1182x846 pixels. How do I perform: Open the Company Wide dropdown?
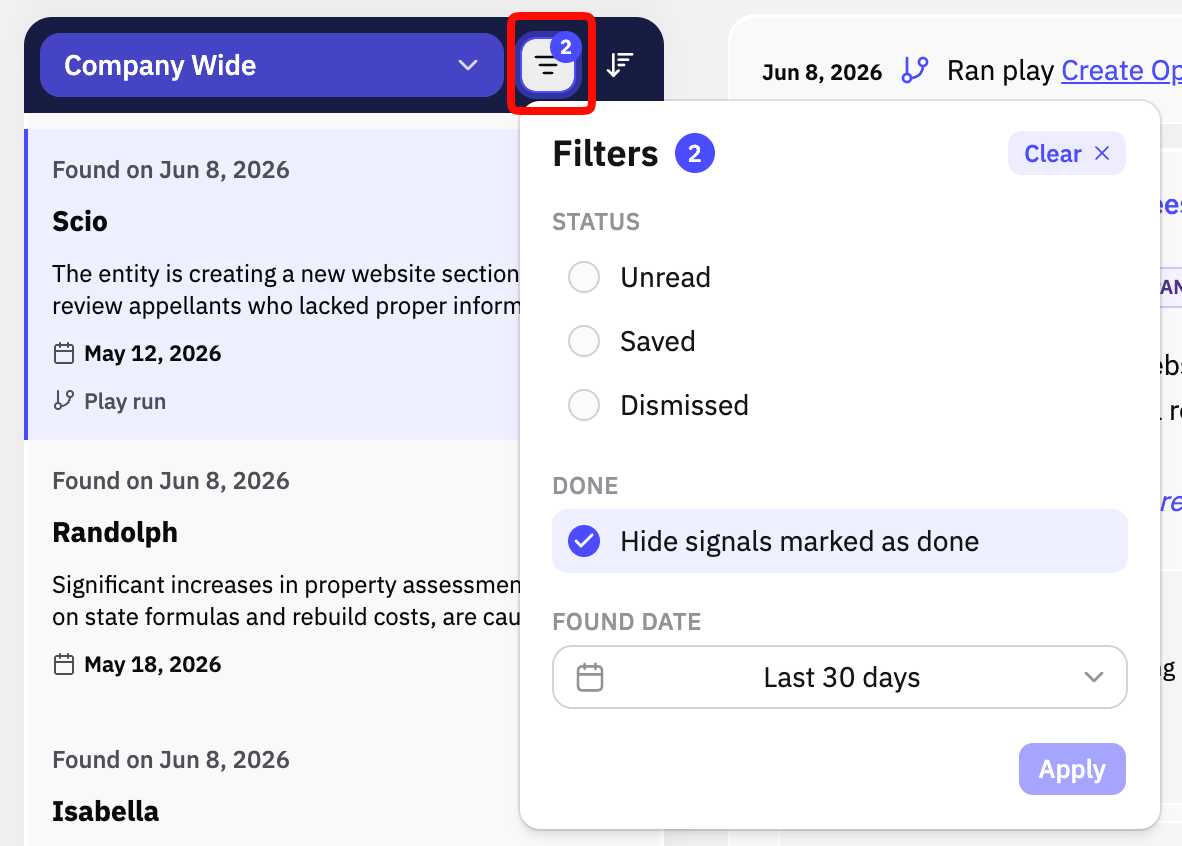[271, 65]
